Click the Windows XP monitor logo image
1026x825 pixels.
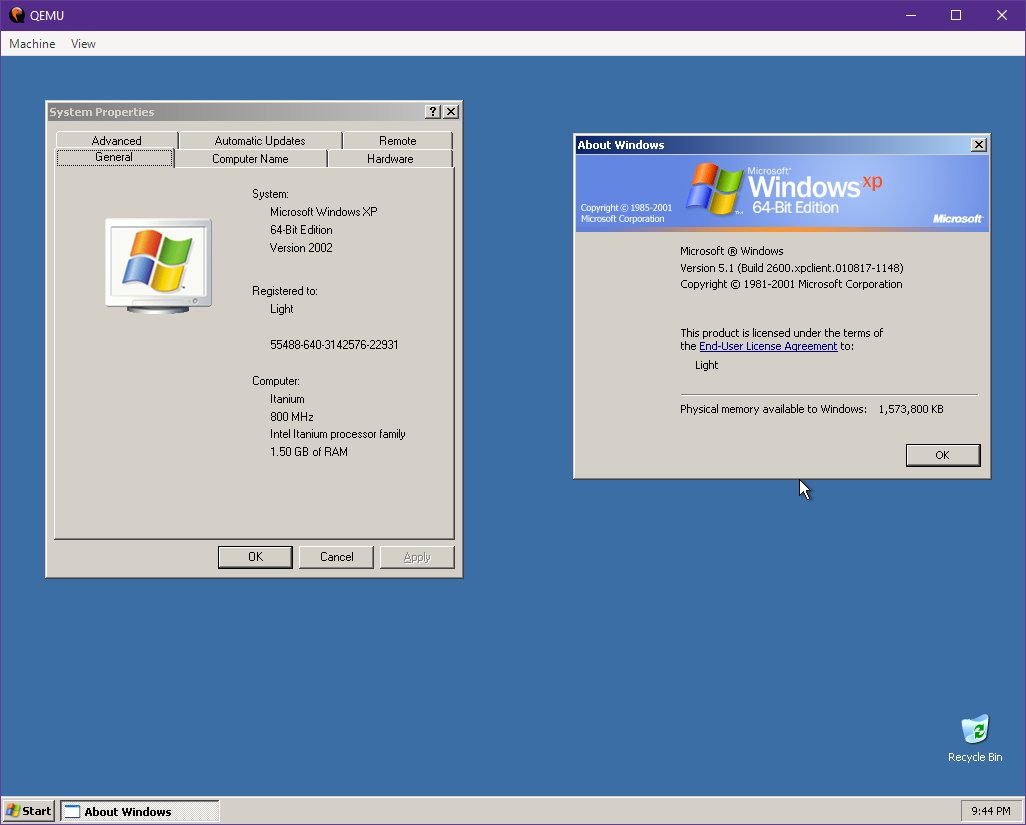158,266
